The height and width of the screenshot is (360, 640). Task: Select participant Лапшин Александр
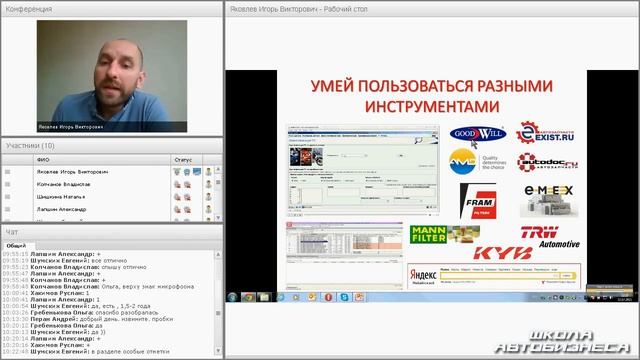[x=61, y=209]
